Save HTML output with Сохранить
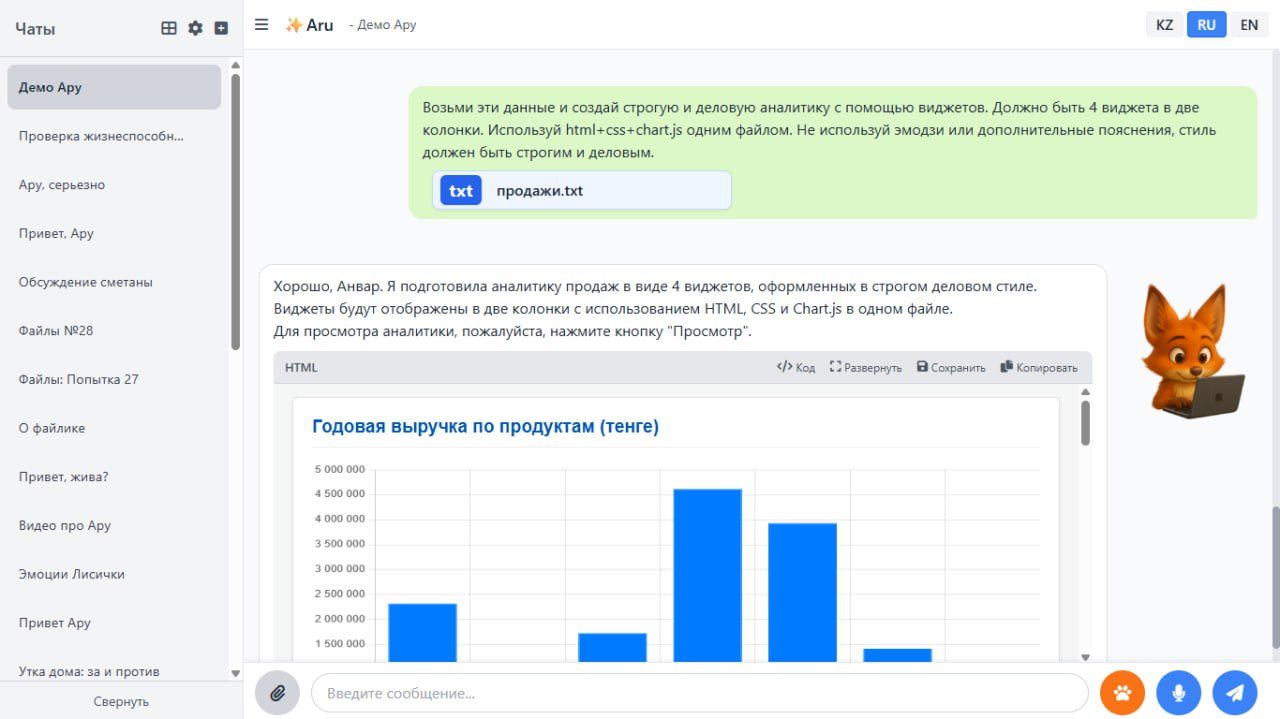The width and height of the screenshot is (1280, 719). click(951, 368)
